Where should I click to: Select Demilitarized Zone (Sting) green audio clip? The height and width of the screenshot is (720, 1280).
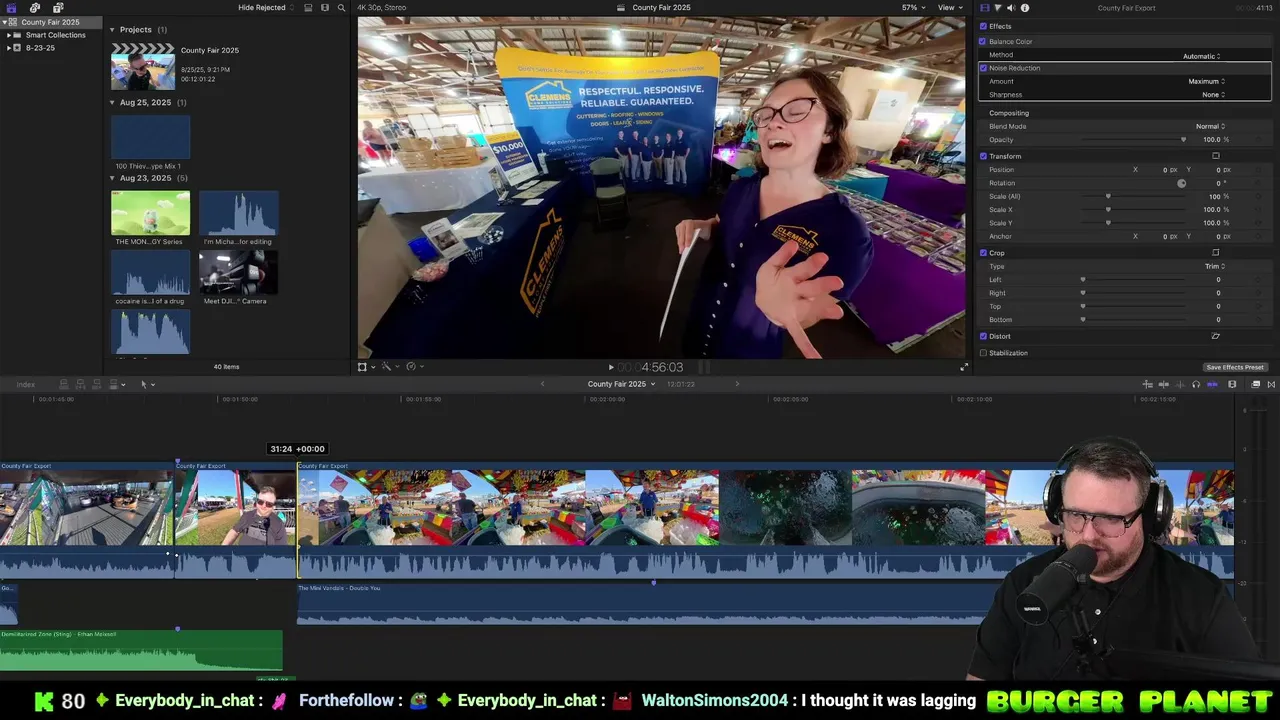pyautogui.click(x=141, y=649)
